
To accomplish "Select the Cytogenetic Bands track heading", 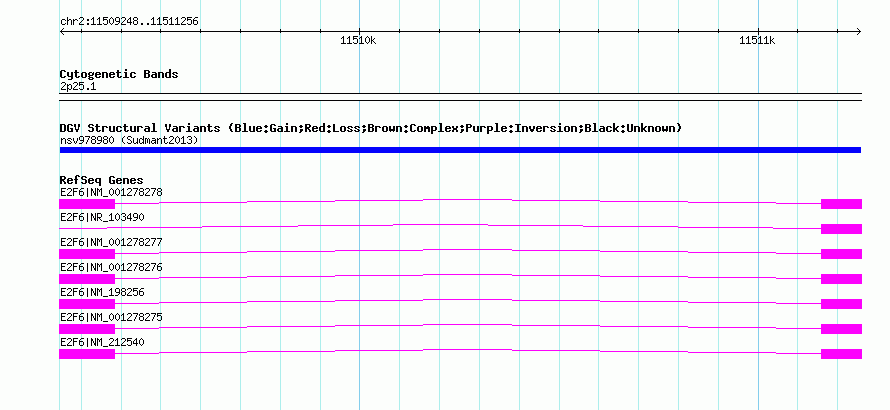I will click(119, 74).
